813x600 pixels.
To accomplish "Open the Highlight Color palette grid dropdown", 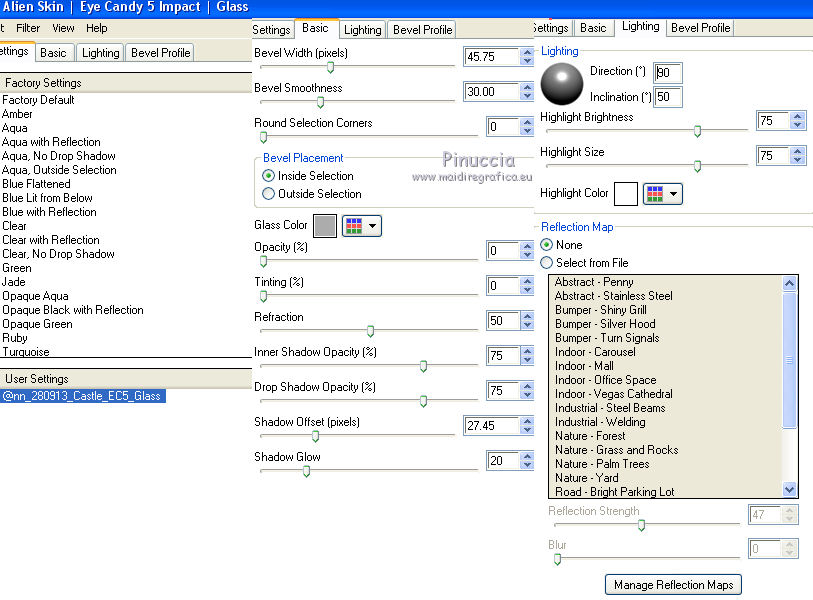I will (x=663, y=194).
